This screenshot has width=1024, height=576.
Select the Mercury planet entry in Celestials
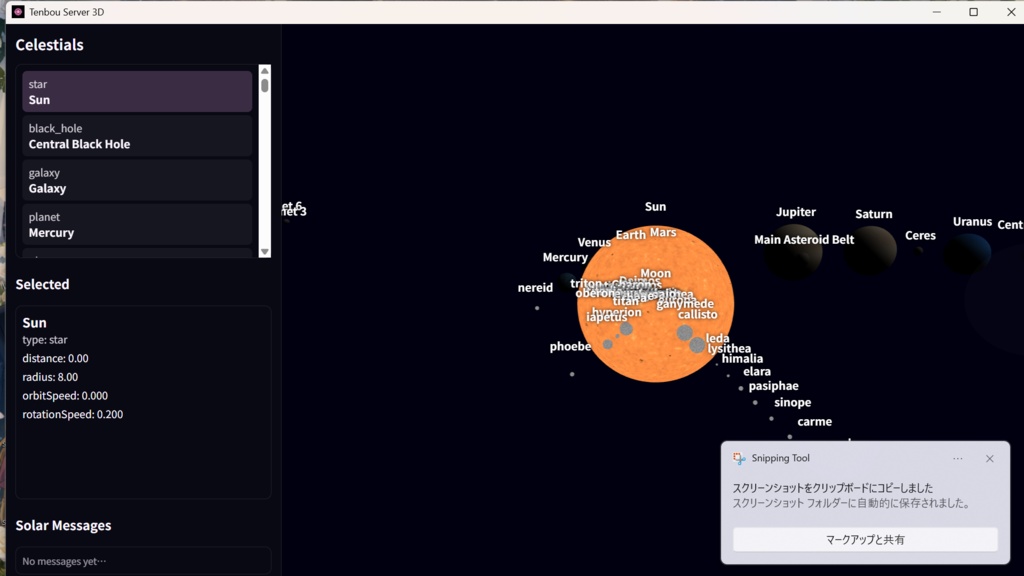pos(136,224)
